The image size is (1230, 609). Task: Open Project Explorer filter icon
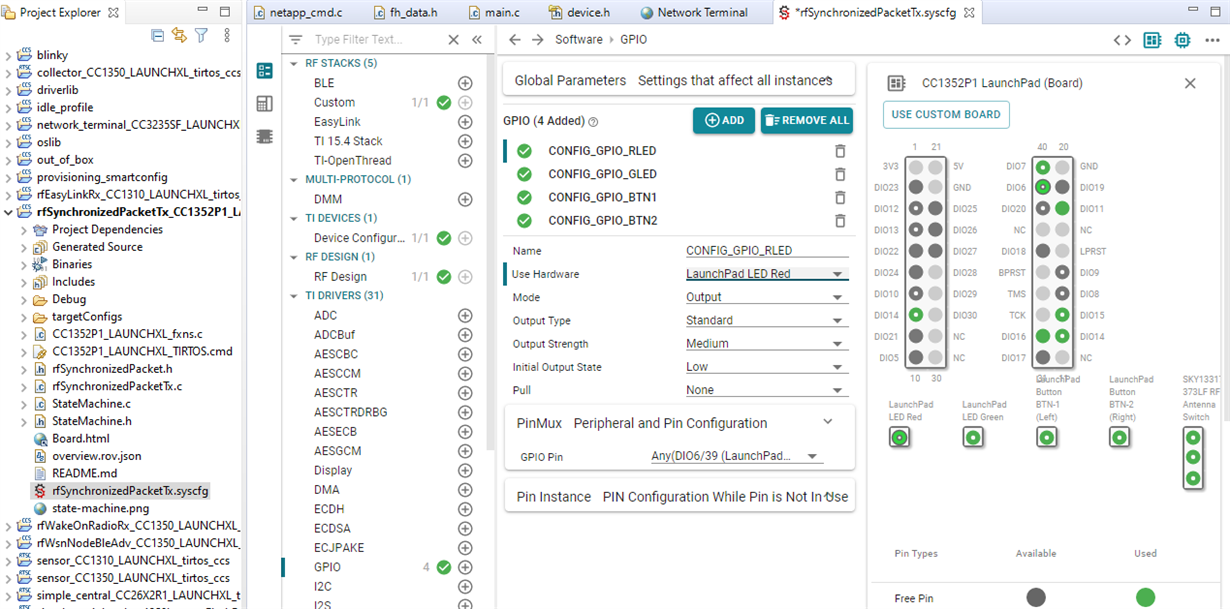(x=201, y=35)
